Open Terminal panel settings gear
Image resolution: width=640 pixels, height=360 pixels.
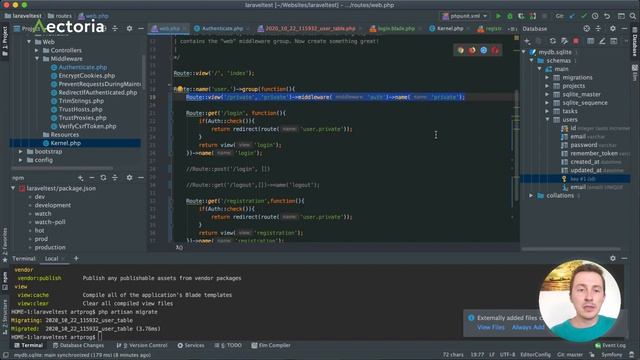pos(613,258)
